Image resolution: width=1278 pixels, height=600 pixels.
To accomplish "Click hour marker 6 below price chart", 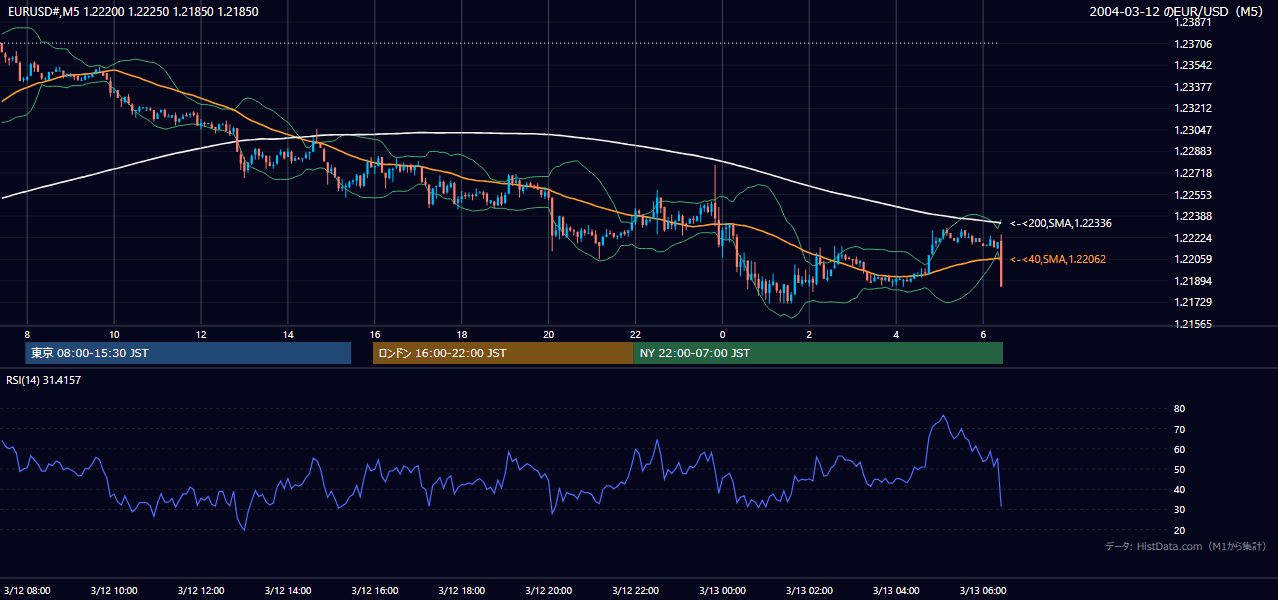I will pos(984,334).
